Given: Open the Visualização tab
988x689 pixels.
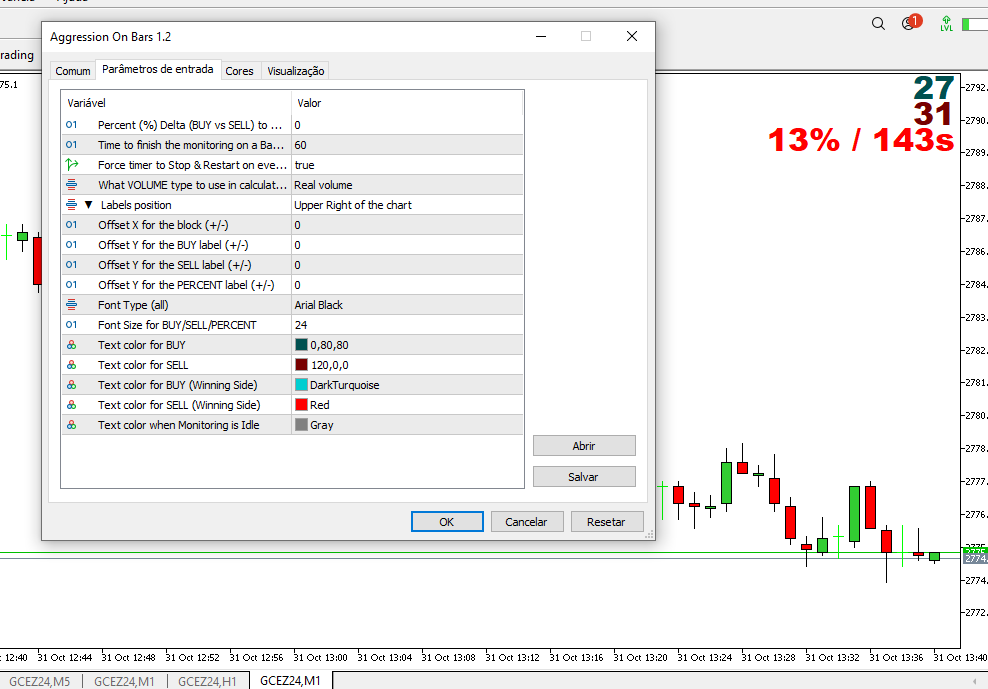Looking at the screenshot, I should 296,71.
